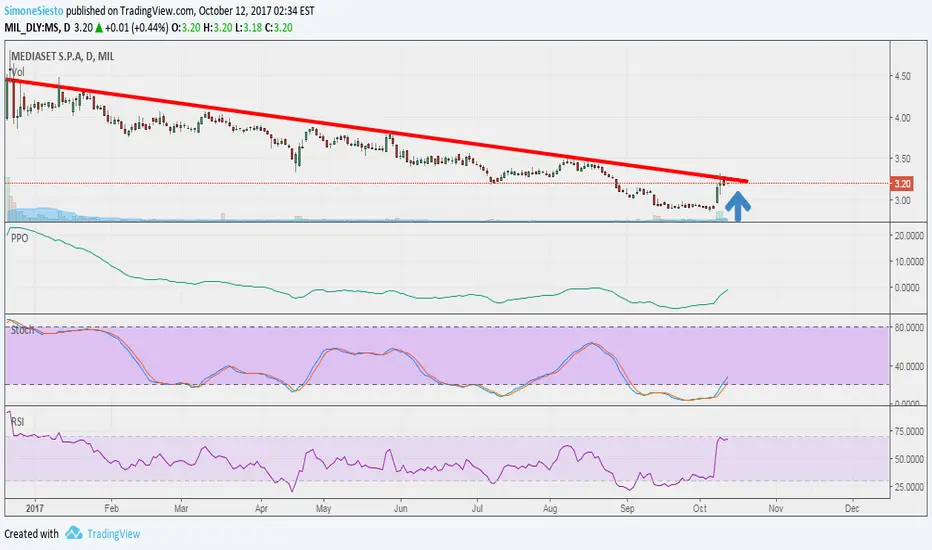
Task: Click the 50.0000 RSI axis value
Action: pyautogui.click(x=909, y=459)
